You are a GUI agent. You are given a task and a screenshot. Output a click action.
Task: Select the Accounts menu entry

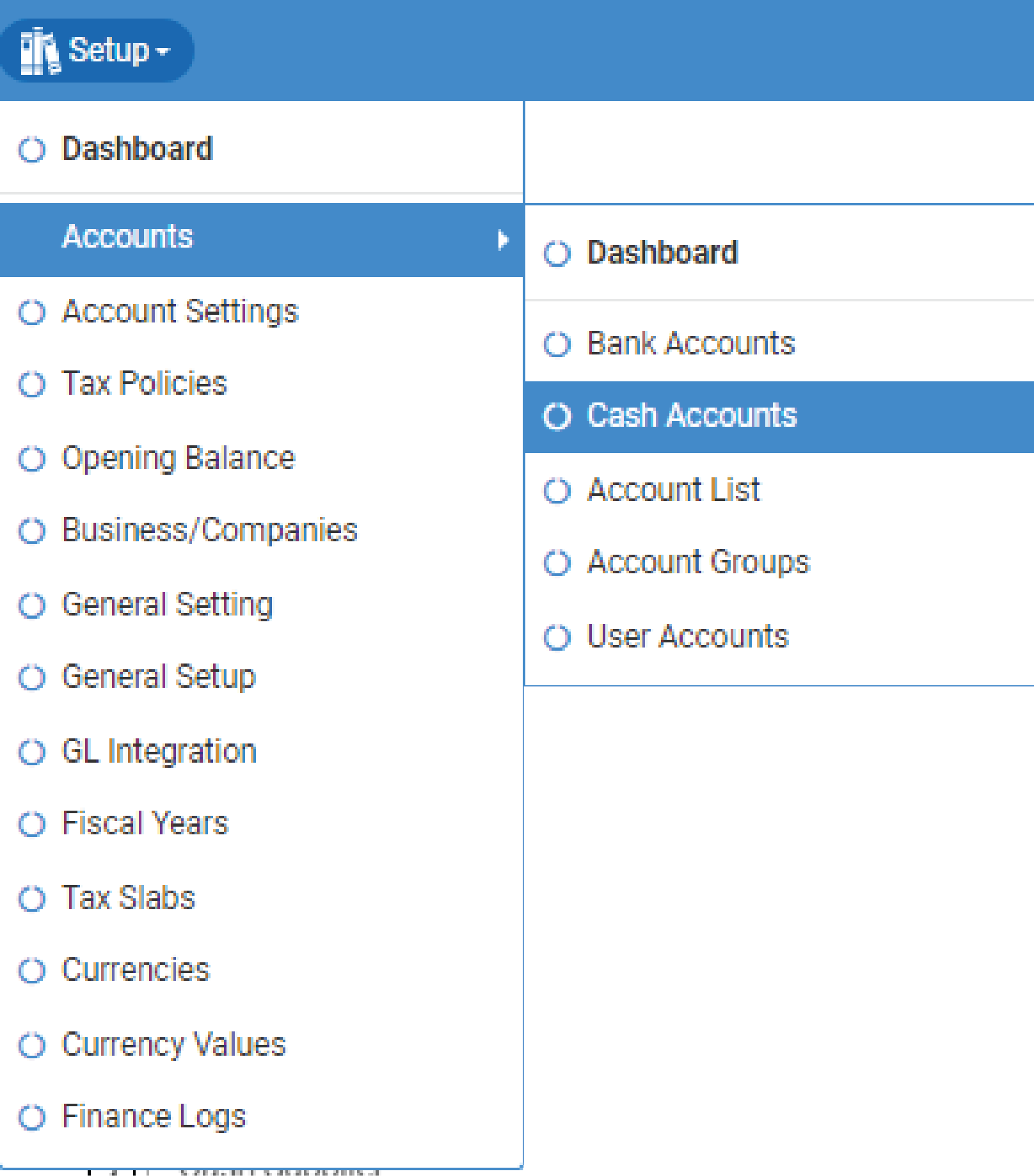click(128, 237)
